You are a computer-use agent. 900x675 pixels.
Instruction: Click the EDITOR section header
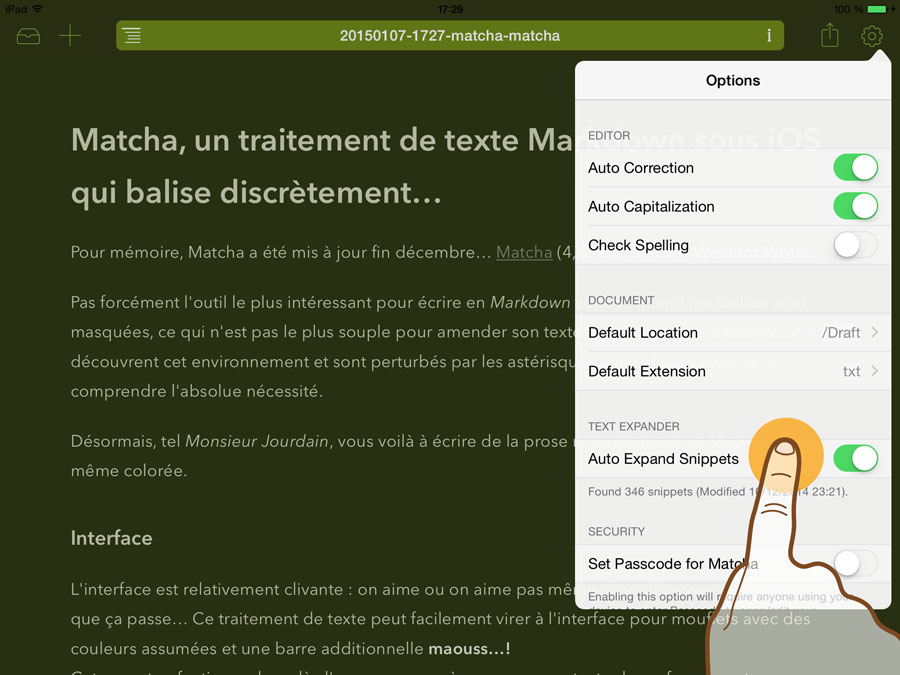point(609,135)
